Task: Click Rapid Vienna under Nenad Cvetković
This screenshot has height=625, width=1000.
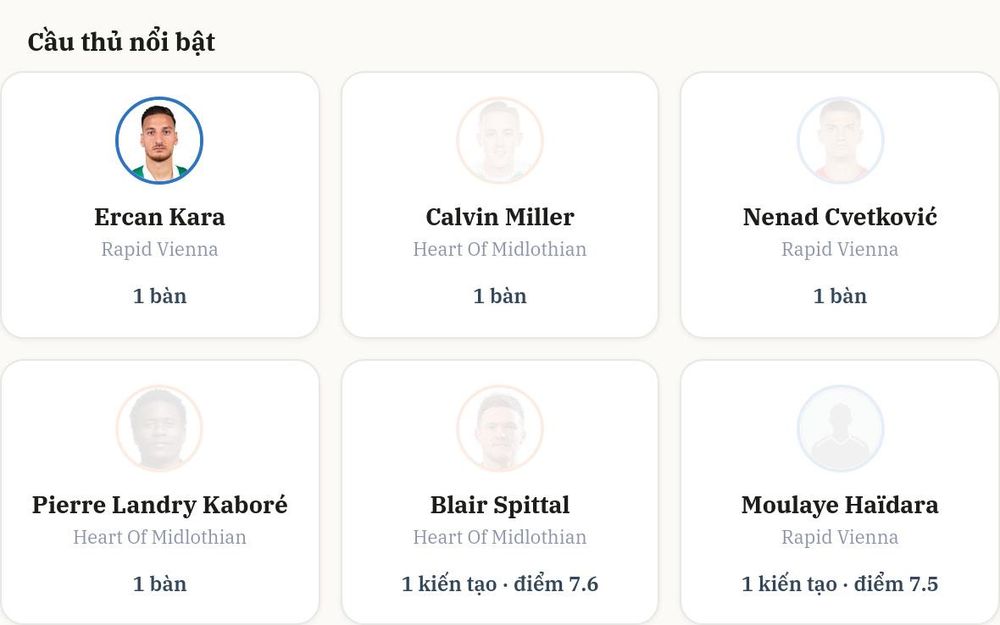Action: (x=840, y=249)
